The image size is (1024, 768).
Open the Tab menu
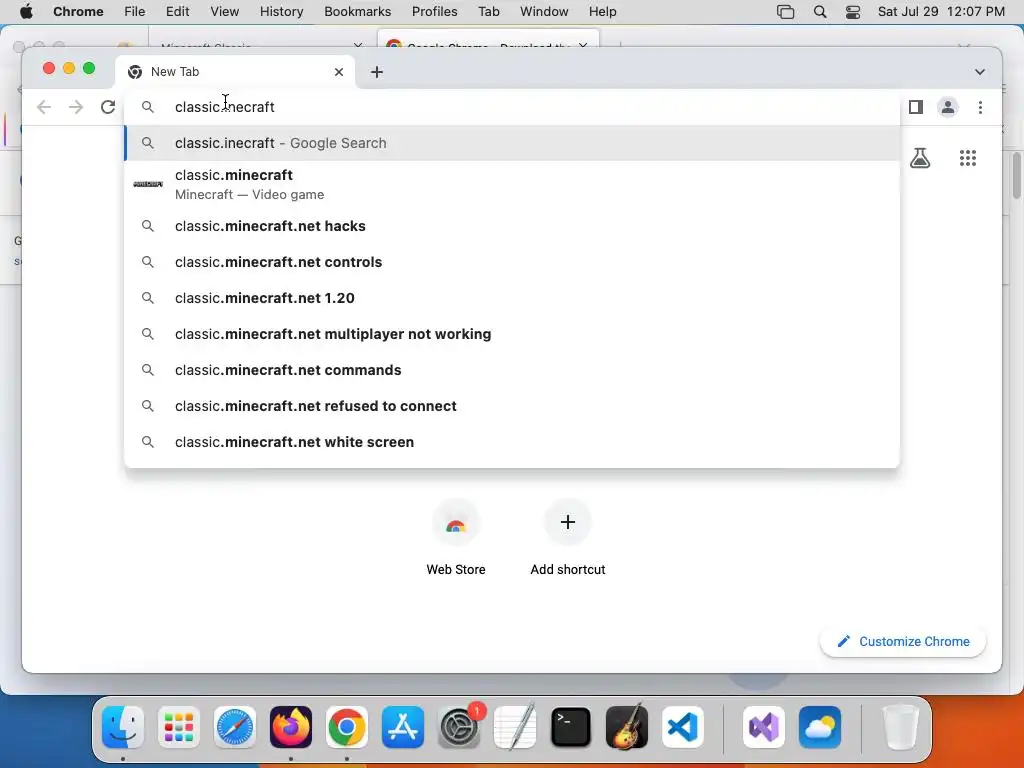click(x=488, y=12)
